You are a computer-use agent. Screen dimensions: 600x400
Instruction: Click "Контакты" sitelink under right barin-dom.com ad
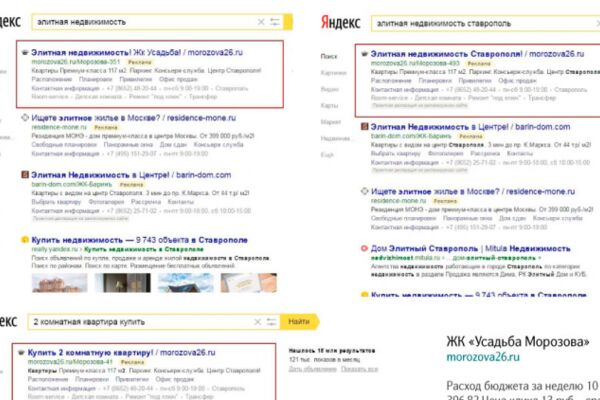click(520, 153)
